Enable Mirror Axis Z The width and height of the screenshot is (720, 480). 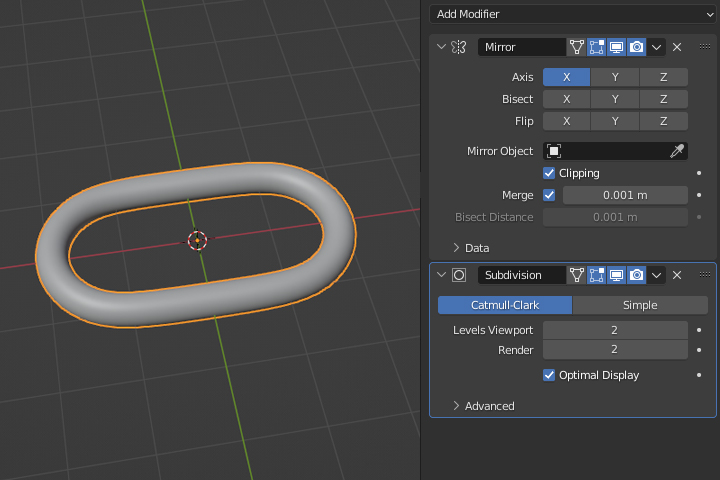[x=664, y=77]
